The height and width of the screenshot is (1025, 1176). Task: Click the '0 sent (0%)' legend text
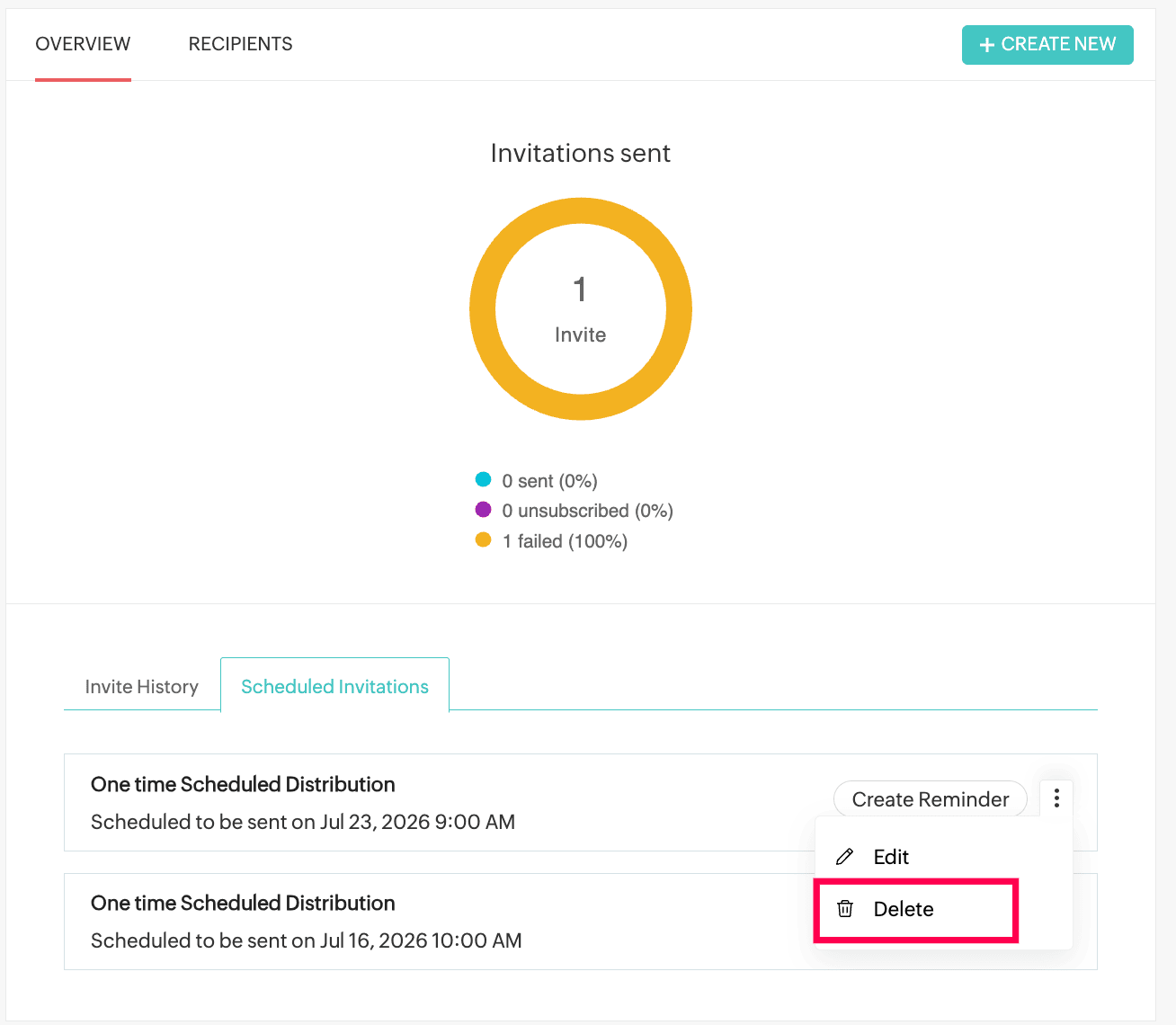tap(549, 481)
